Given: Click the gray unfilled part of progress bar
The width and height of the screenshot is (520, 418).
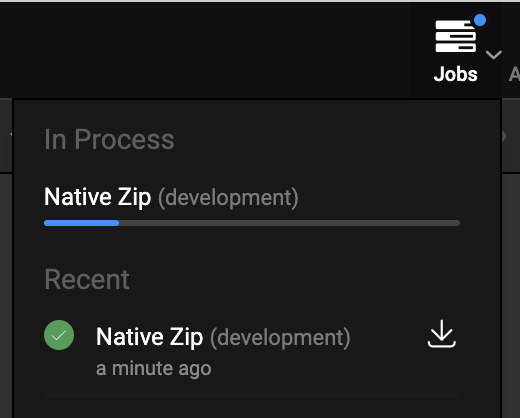Looking at the screenshot, I should pyautogui.click(x=289, y=223).
